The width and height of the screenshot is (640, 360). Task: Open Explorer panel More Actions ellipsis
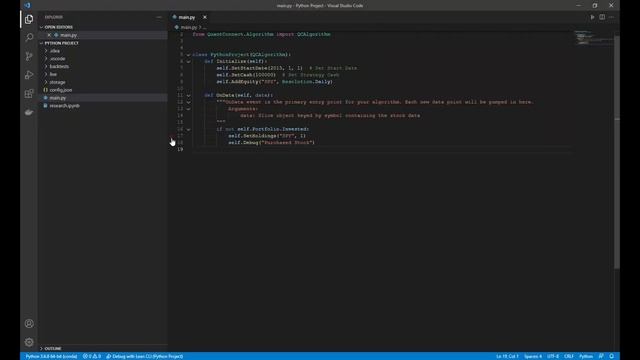(x=159, y=17)
